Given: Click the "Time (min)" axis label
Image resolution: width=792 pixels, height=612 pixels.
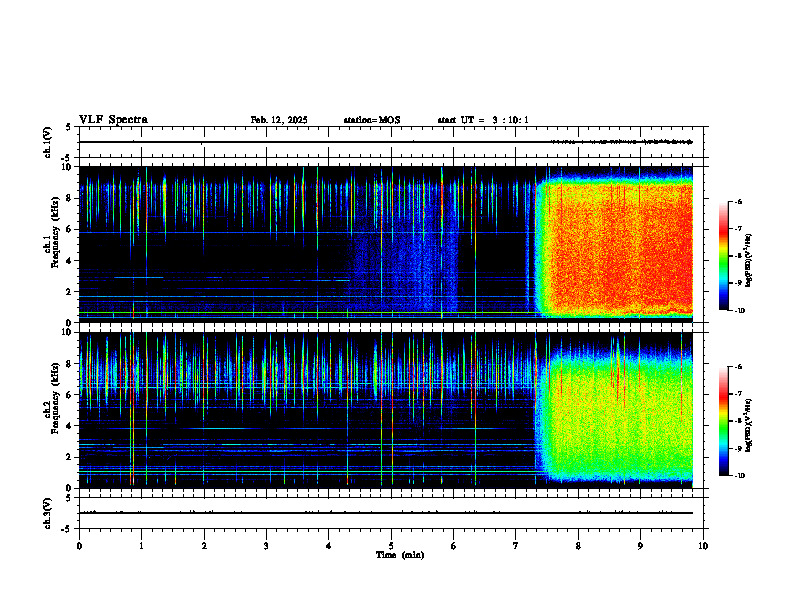Looking at the screenshot, I should (x=400, y=555).
